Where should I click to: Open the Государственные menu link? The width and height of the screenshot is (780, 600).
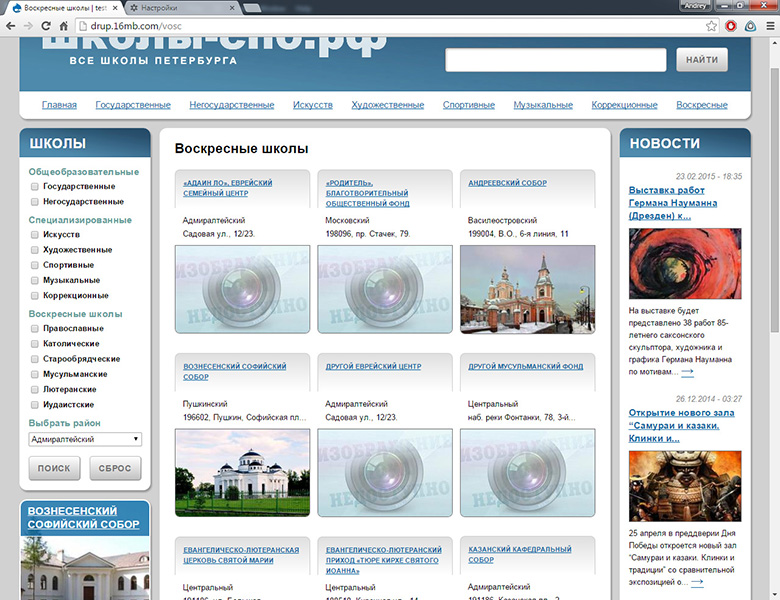pyautogui.click(x=133, y=105)
